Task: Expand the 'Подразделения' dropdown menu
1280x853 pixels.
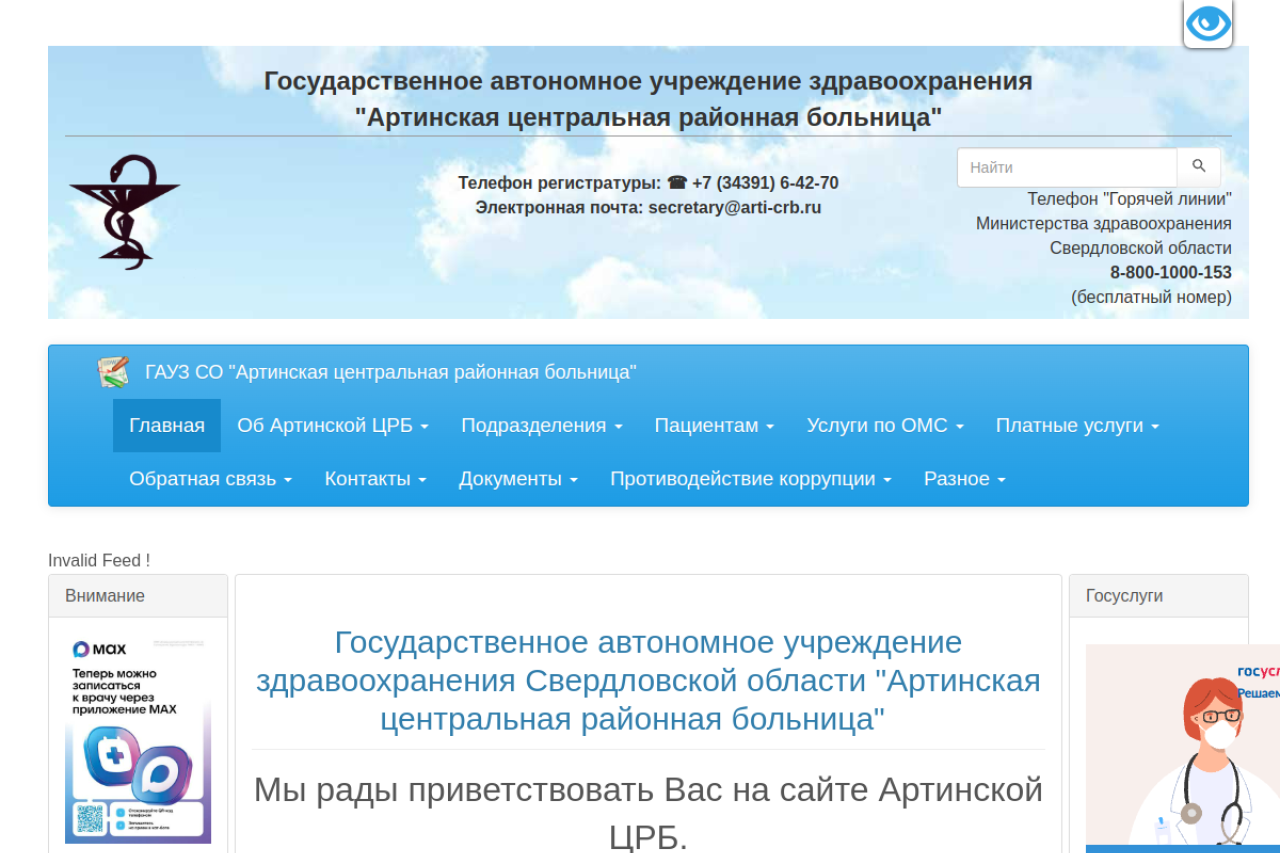Action: pyautogui.click(x=541, y=426)
